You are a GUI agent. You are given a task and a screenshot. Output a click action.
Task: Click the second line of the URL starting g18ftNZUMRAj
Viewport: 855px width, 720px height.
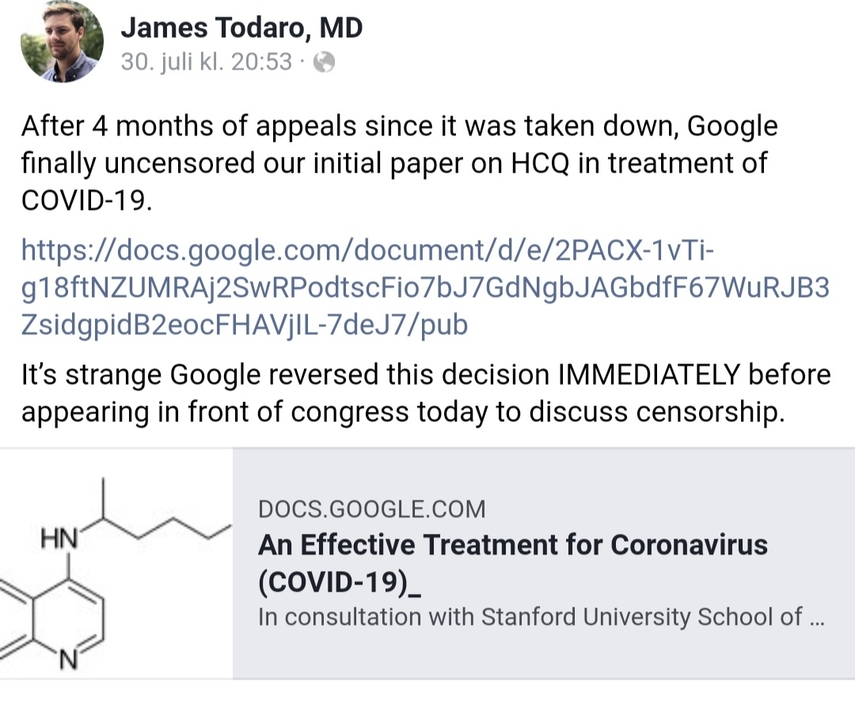tap(425, 288)
